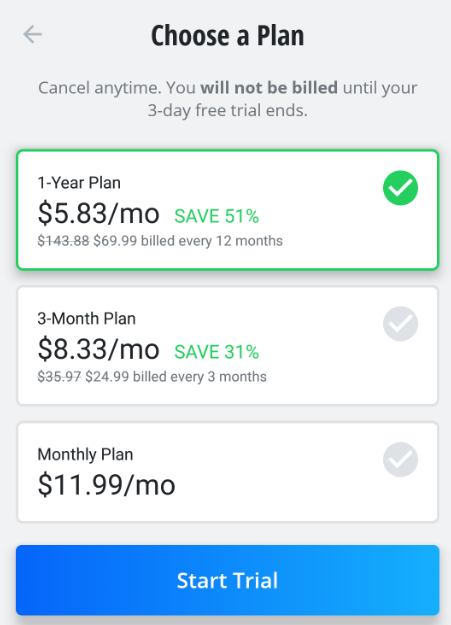Select the Monthly Plan checkmark circle
This screenshot has height=625, width=451.
tap(400, 460)
